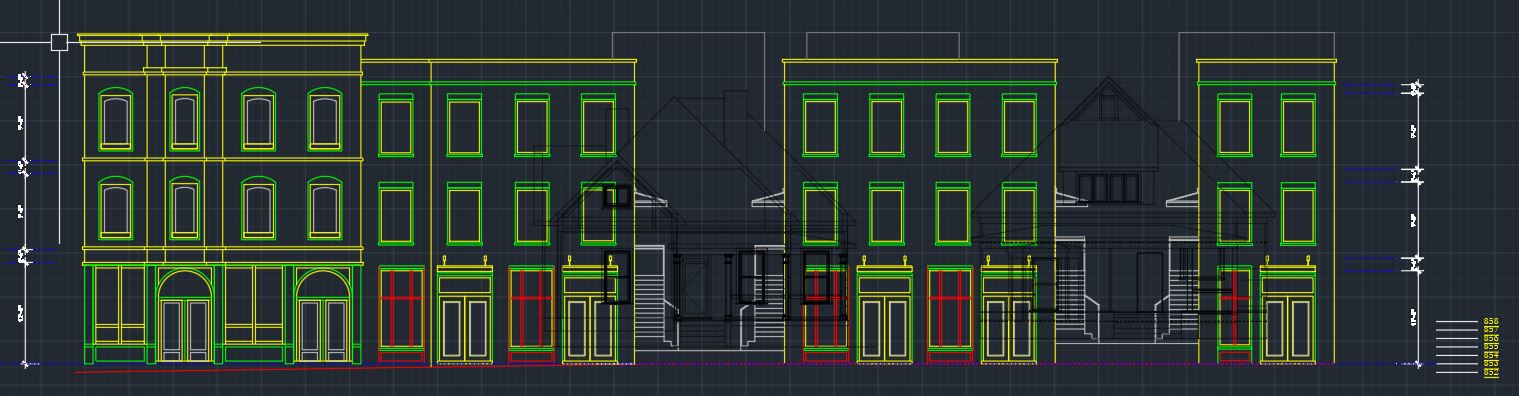The height and width of the screenshot is (396, 1519).
Task: Select the left vertical dimension line
Action: coord(23,220)
